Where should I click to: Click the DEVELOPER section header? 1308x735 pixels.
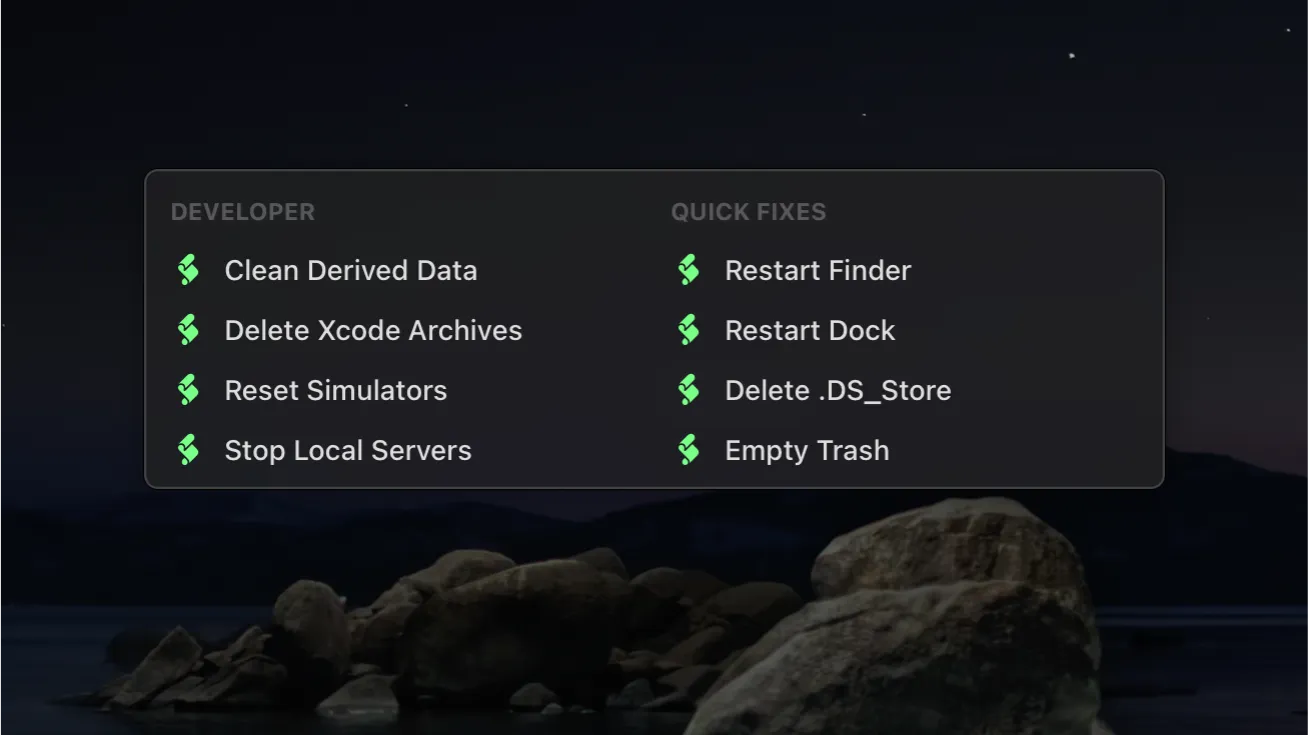(243, 211)
